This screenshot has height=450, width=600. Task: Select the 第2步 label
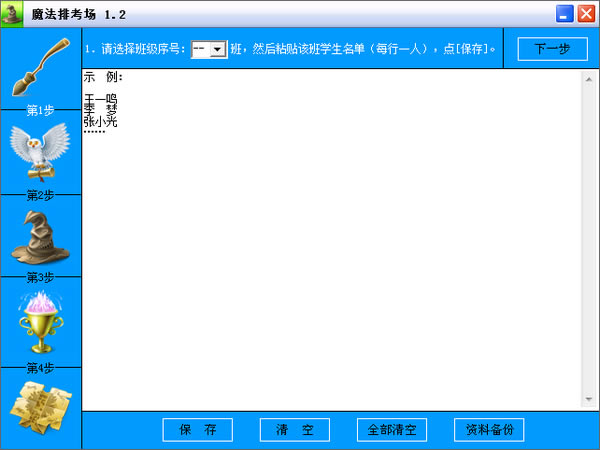tap(40, 194)
